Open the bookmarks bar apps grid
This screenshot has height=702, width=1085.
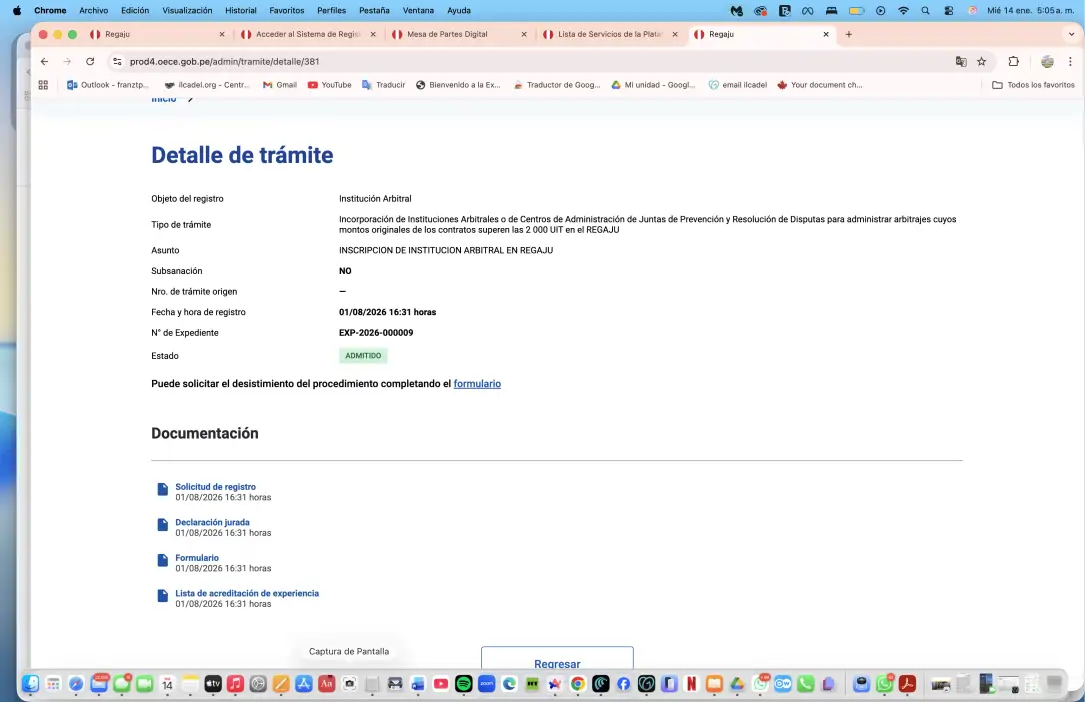click(43, 85)
